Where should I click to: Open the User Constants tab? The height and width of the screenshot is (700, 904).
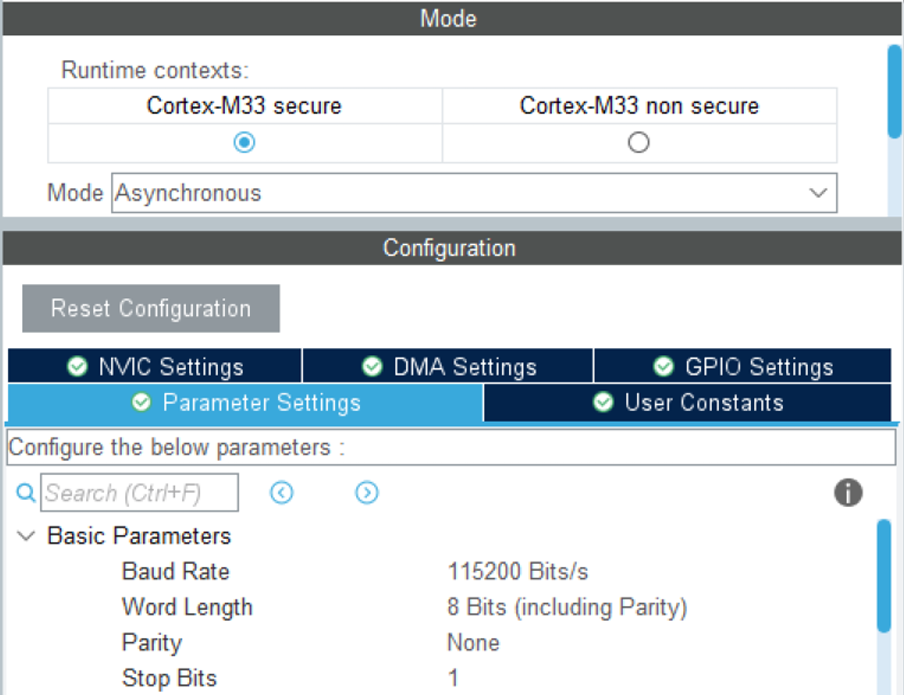coord(688,402)
